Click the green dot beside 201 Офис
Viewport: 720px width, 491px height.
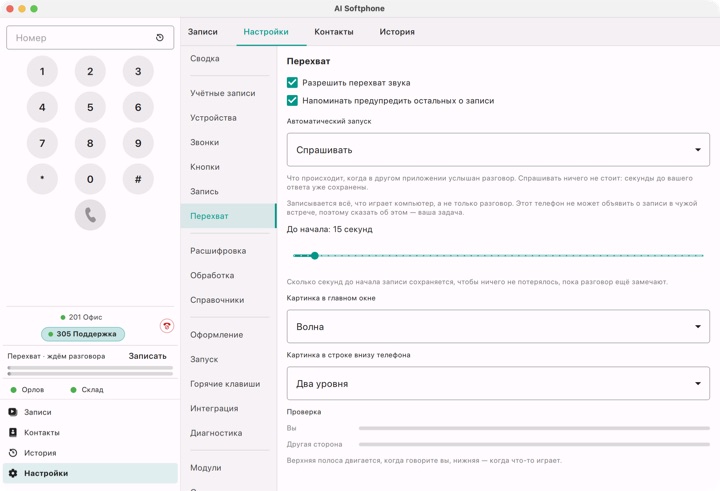click(63, 317)
